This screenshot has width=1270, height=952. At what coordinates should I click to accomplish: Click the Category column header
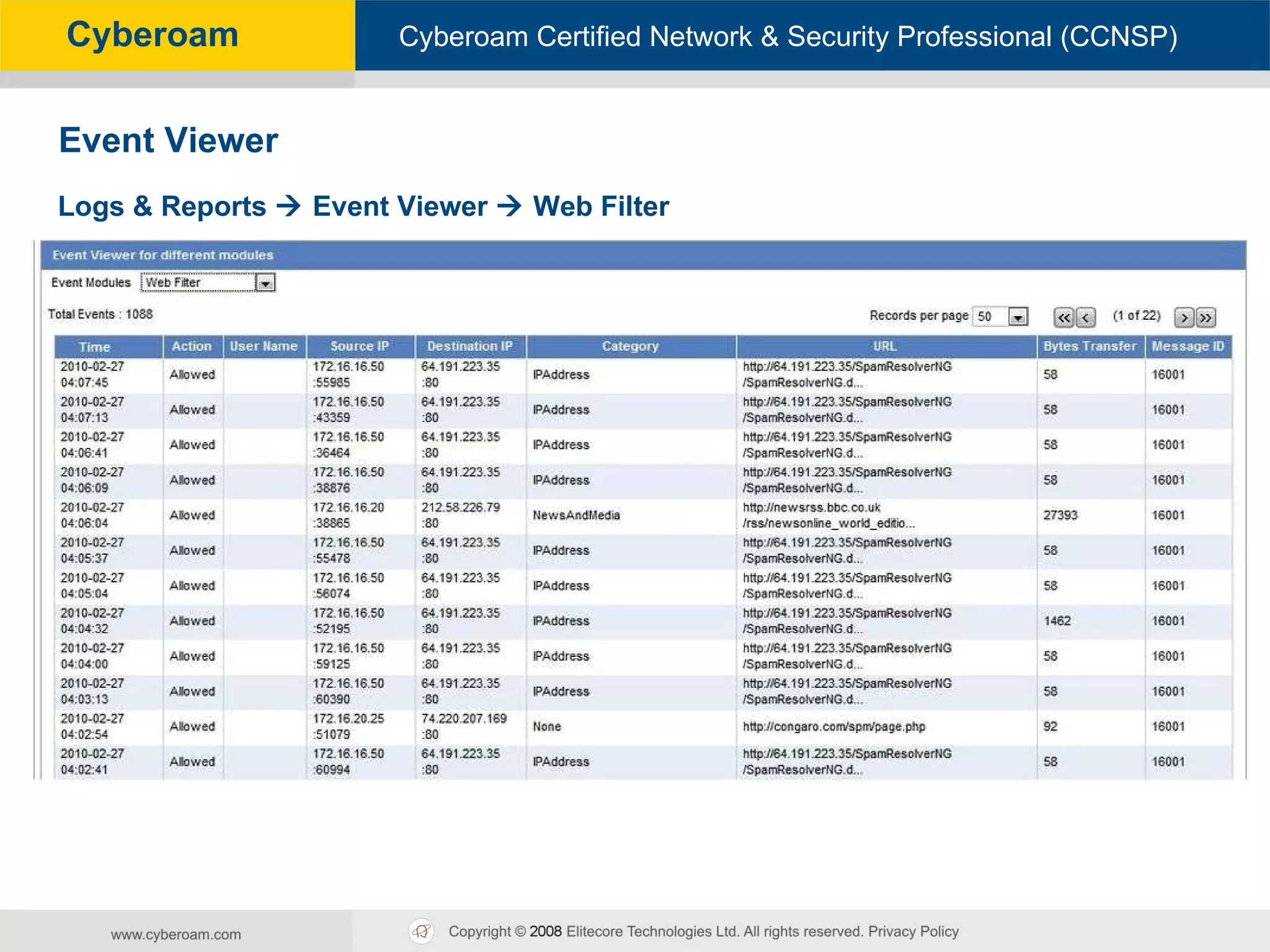(631, 346)
